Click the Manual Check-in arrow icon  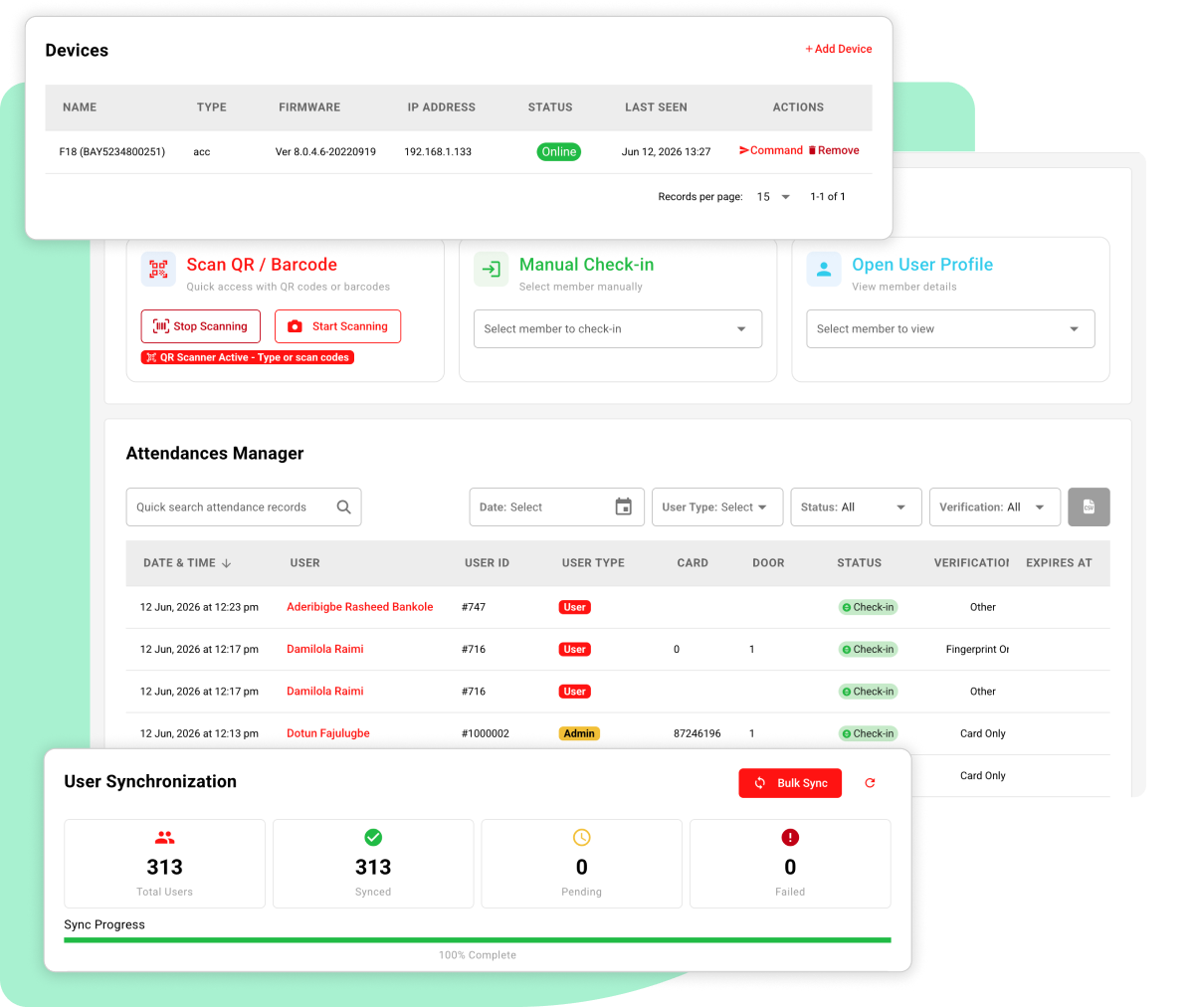(x=491, y=269)
